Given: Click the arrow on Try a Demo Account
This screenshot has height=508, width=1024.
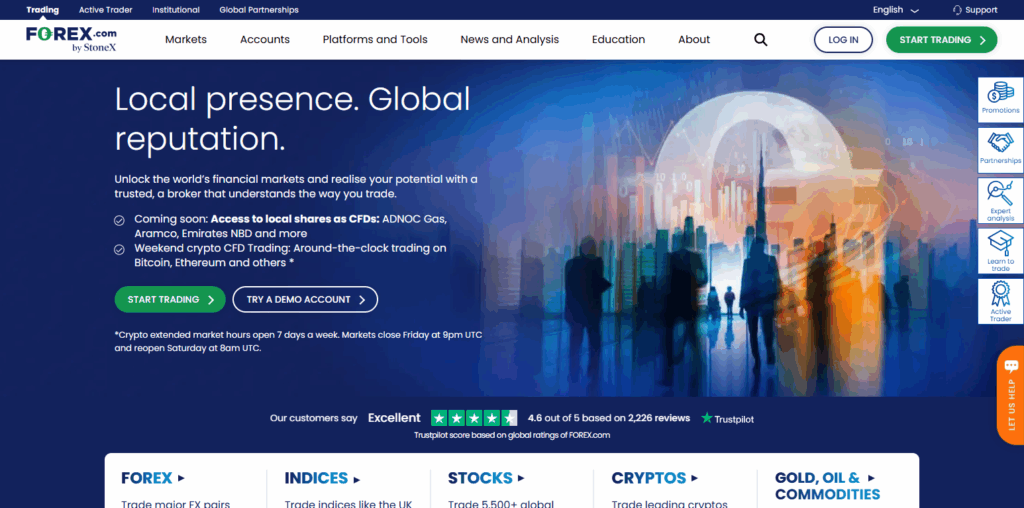Looking at the screenshot, I should [362, 300].
